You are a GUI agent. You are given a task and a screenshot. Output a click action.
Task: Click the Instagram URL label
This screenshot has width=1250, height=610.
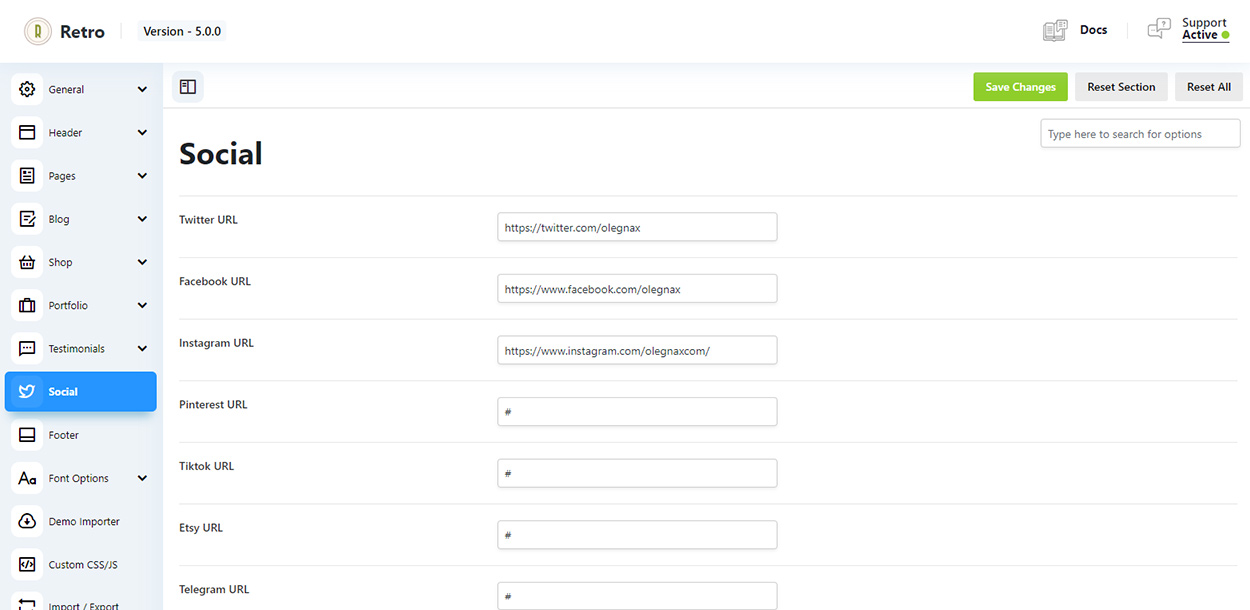point(216,343)
